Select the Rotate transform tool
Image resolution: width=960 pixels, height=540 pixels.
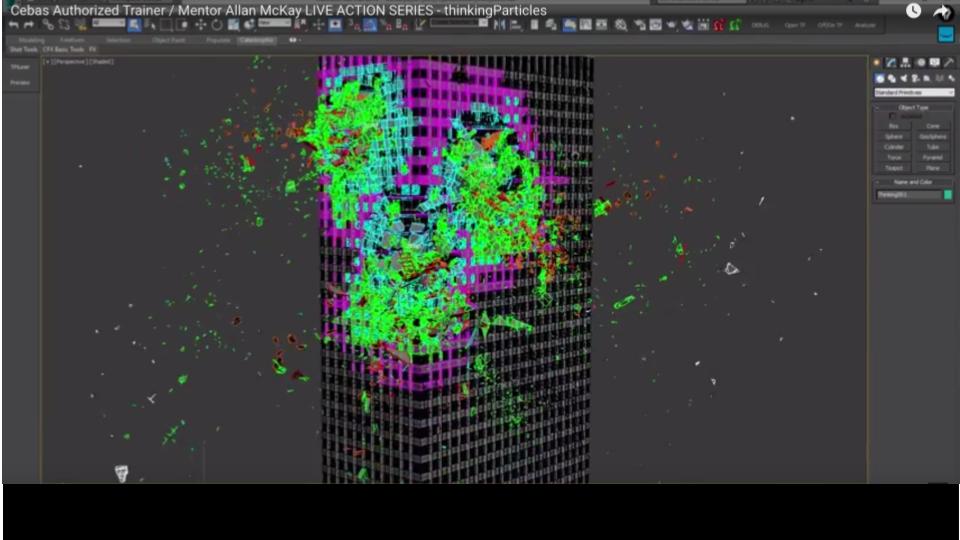tap(216, 25)
